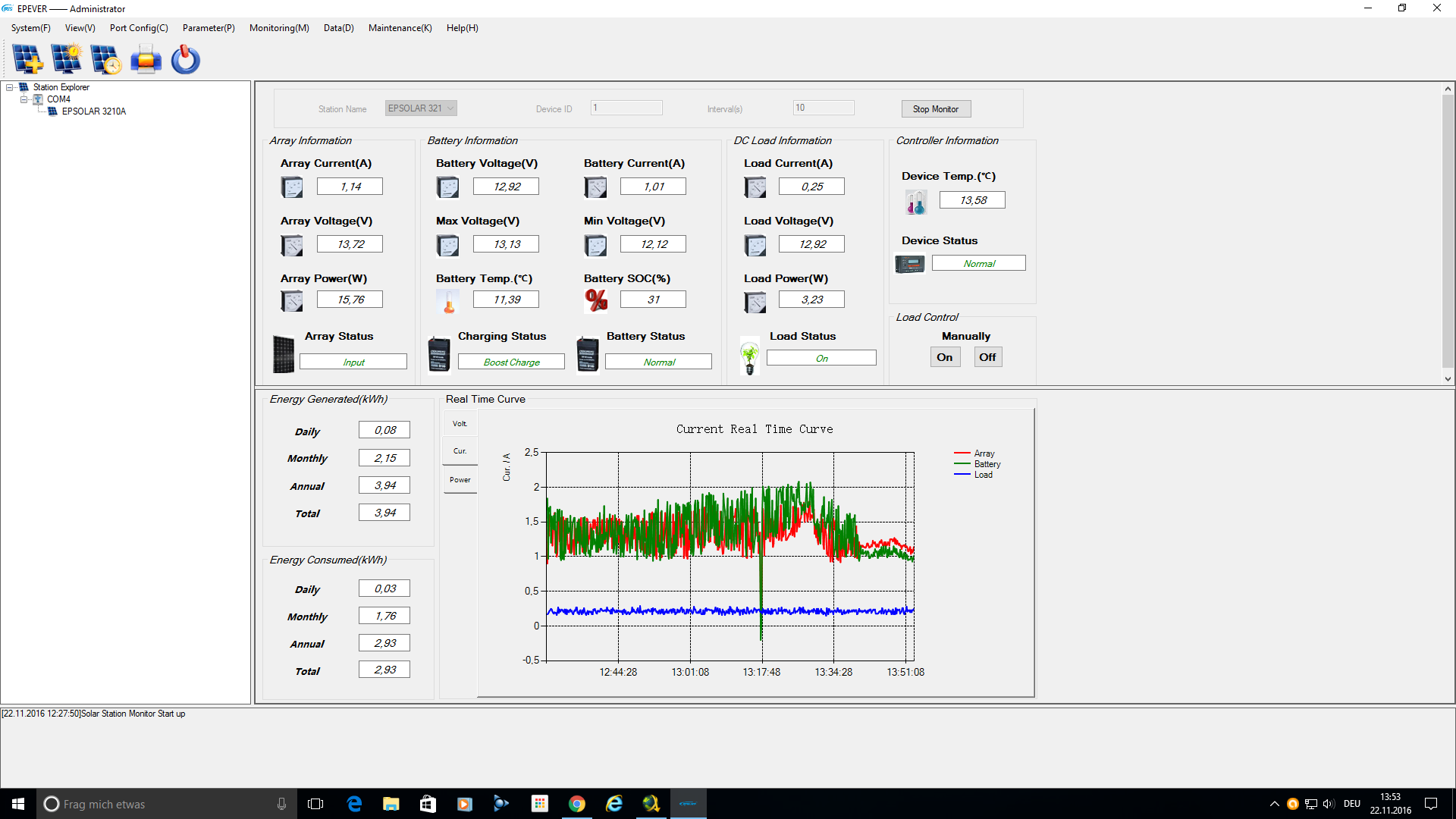The width and height of the screenshot is (1456, 819).
Task: Click the panel's vertical scrollbar down arrow
Action: pos(1448,379)
